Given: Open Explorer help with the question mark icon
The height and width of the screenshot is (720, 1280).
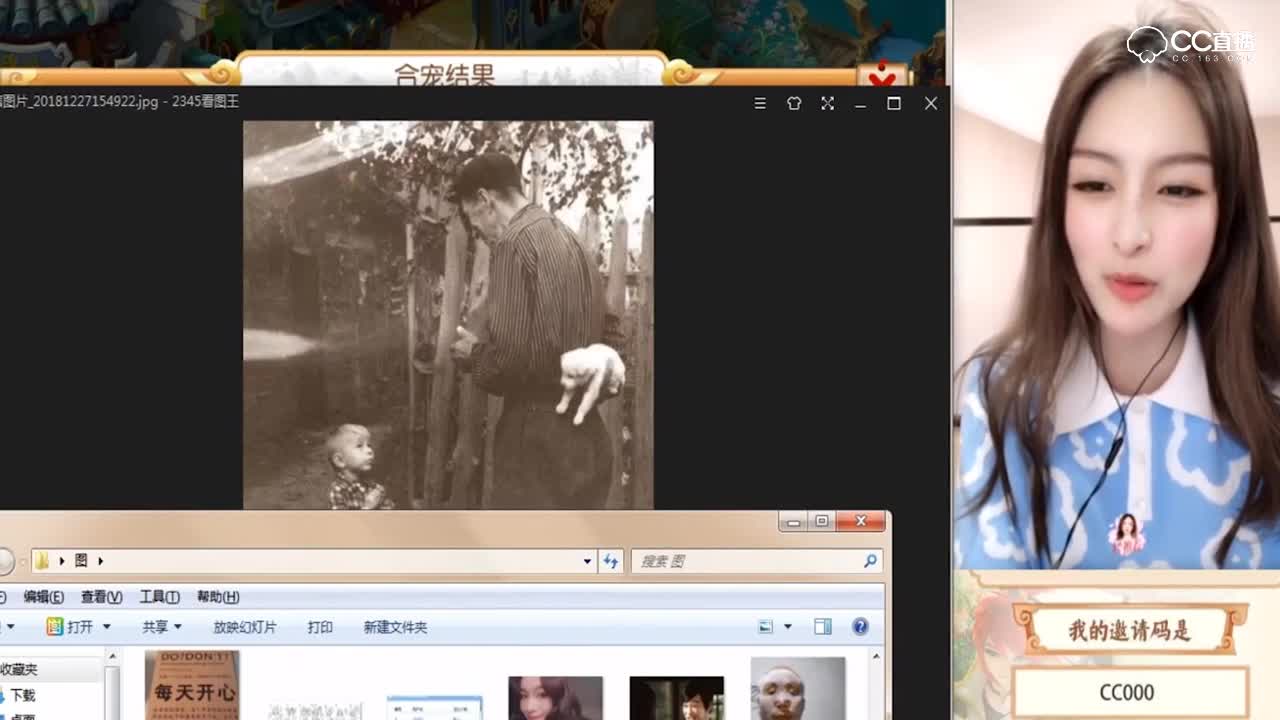Looking at the screenshot, I should 858,627.
